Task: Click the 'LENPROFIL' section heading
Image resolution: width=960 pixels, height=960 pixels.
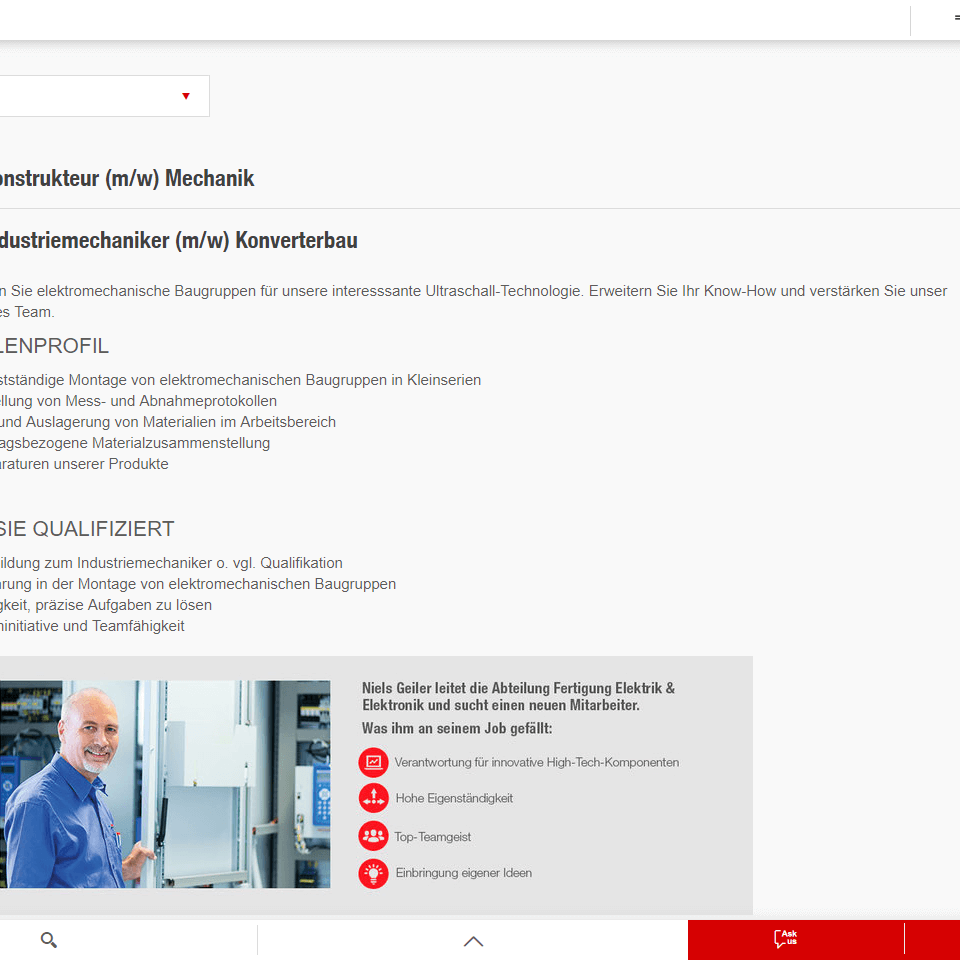Action: tap(54, 346)
